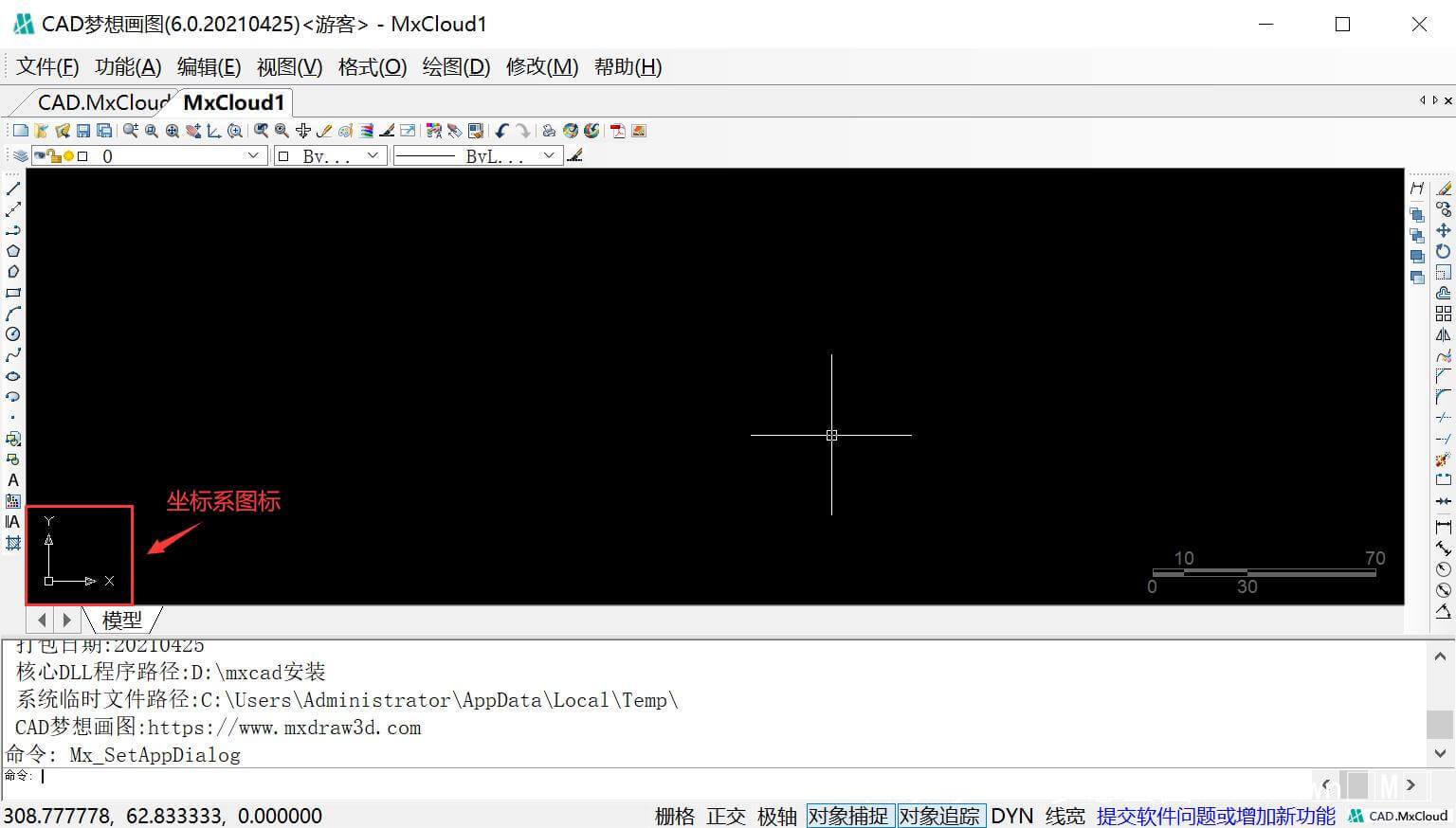Open the color 'Bv...' dropdown
This screenshot has width=1456, height=828.
373,156
